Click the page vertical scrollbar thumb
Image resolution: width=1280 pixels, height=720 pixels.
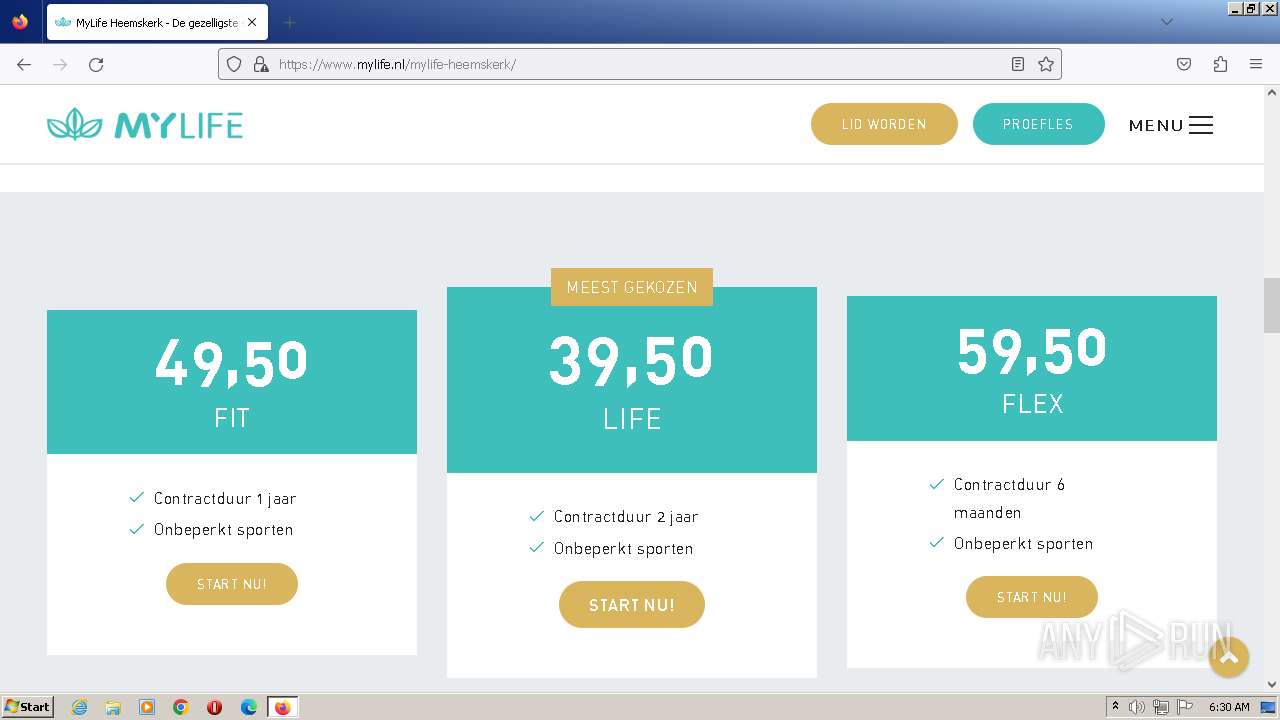click(x=1272, y=305)
